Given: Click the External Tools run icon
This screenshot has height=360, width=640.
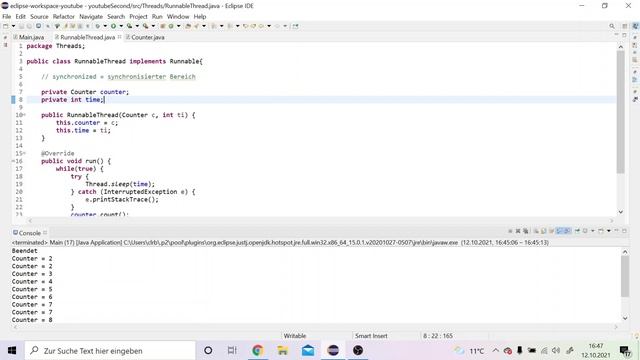Looking at the screenshot, I should (145, 26).
